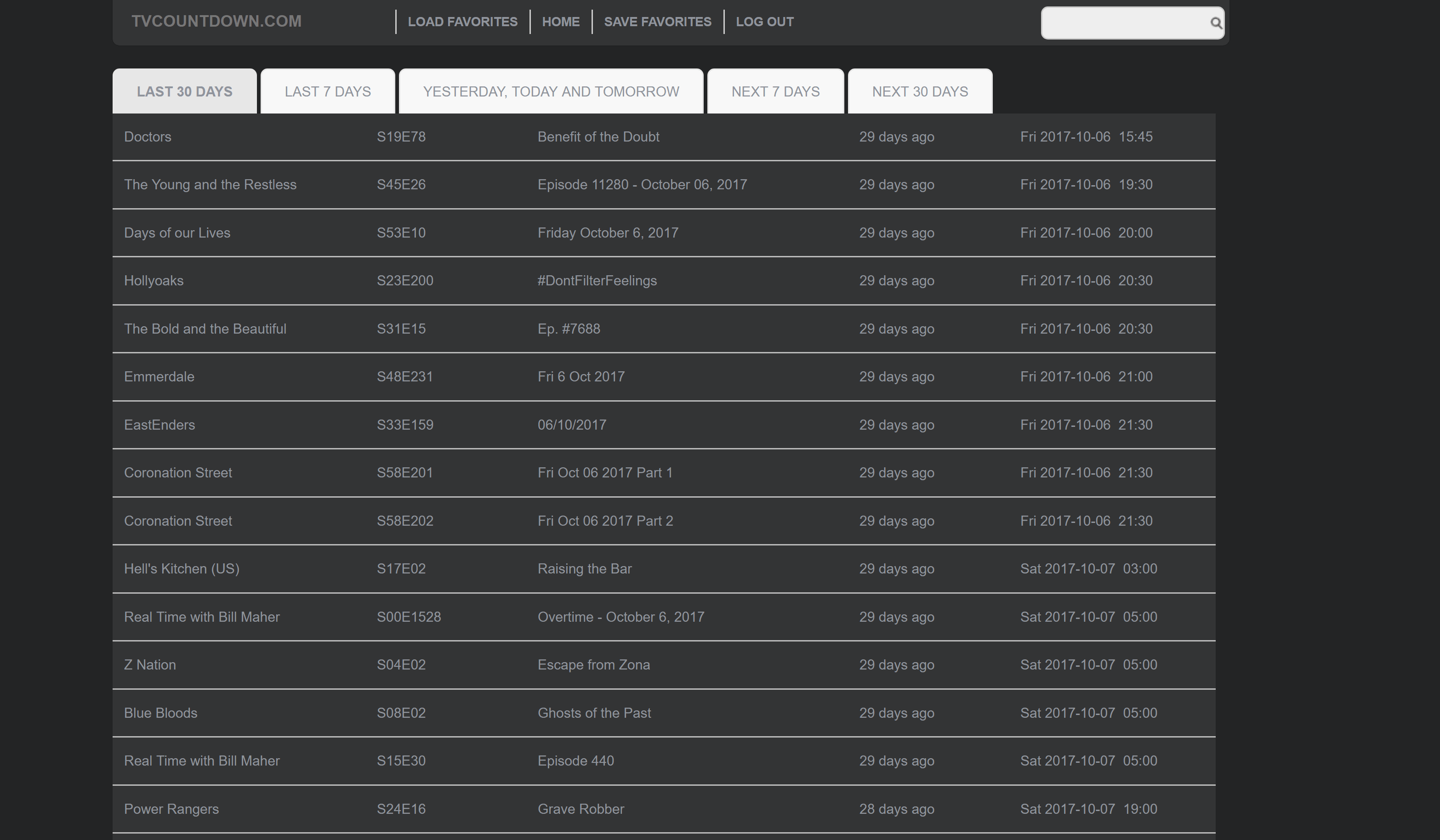
Task: Click LOG OUT in the navigation
Action: click(764, 22)
